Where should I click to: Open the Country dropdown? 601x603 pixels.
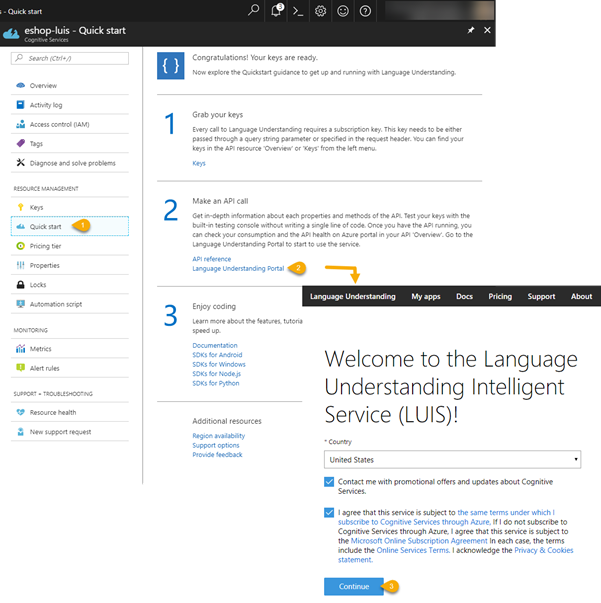452,460
